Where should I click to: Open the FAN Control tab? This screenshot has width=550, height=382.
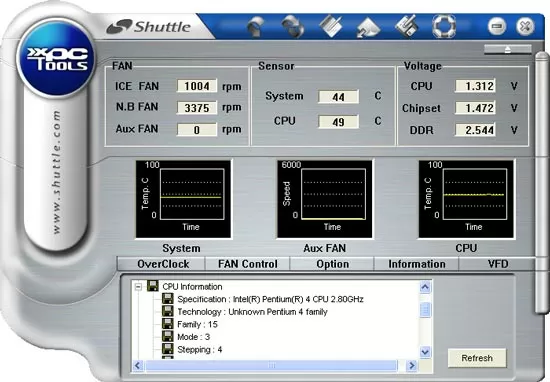[248, 264]
